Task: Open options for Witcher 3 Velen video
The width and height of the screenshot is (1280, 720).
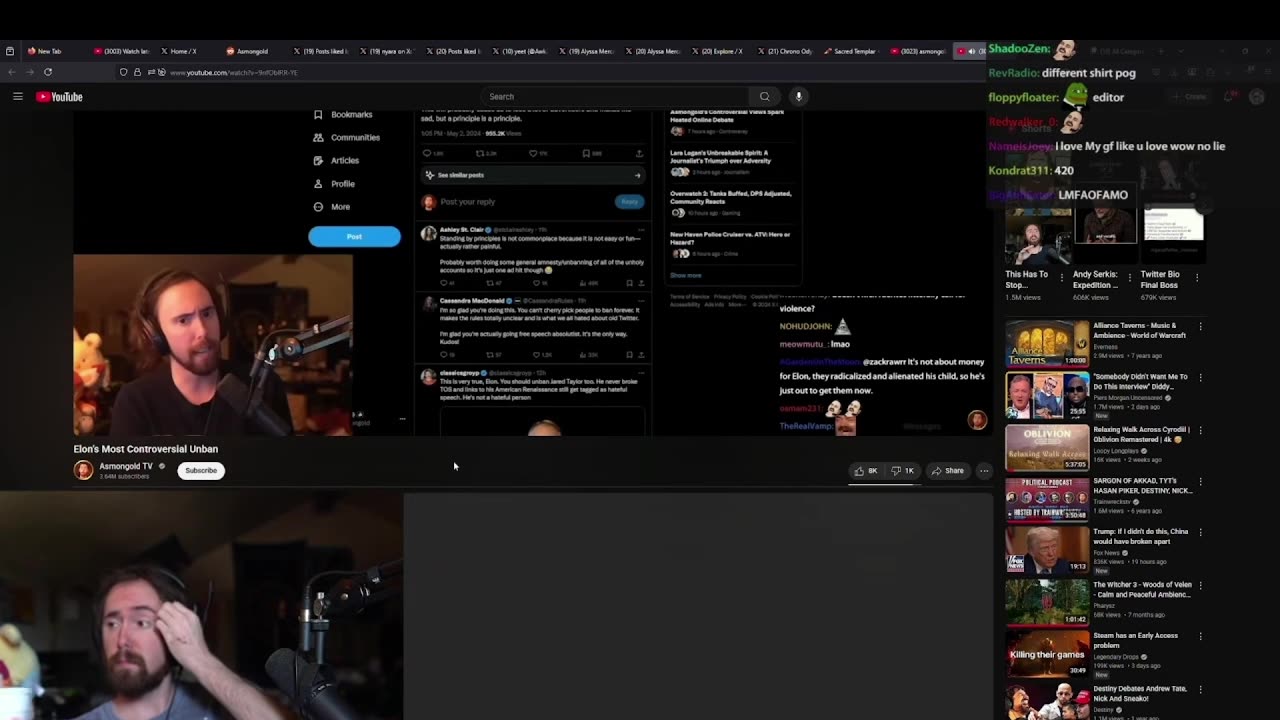Action: click(1201, 586)
